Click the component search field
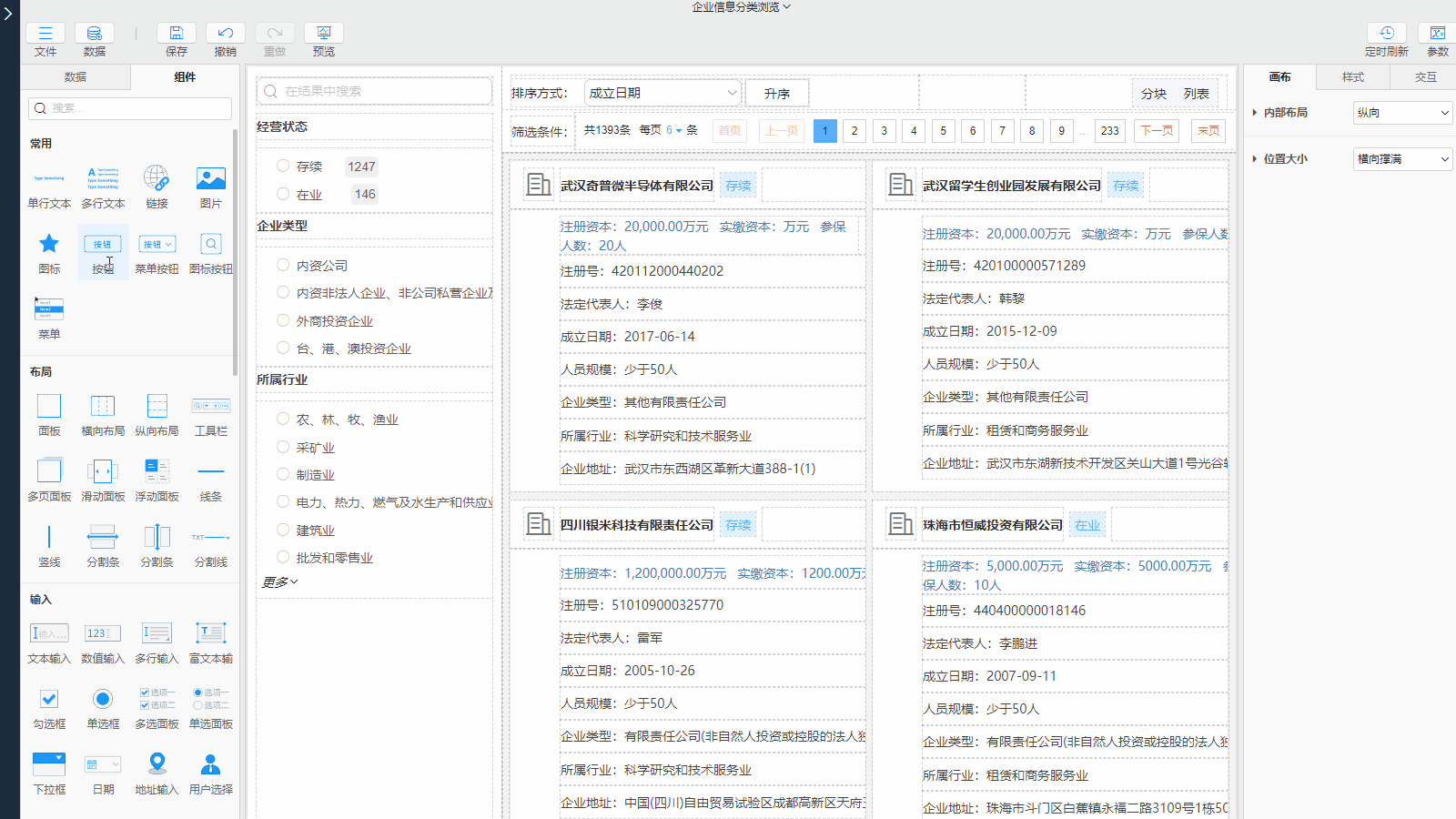 pos(130,108)
